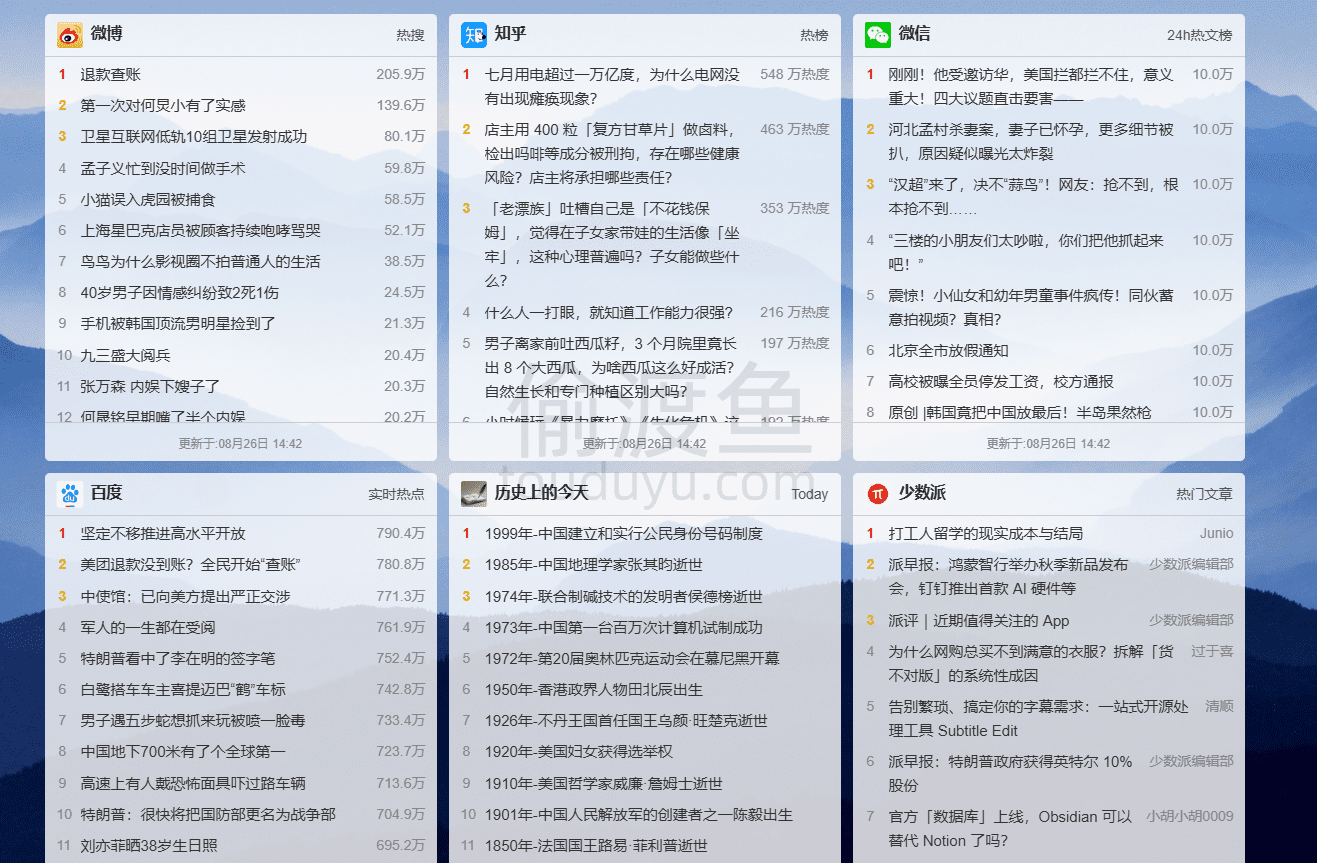Open 卫星互联网低轨10组卫星发射成功
The image size is (1317, 863).
coord(194,136)
